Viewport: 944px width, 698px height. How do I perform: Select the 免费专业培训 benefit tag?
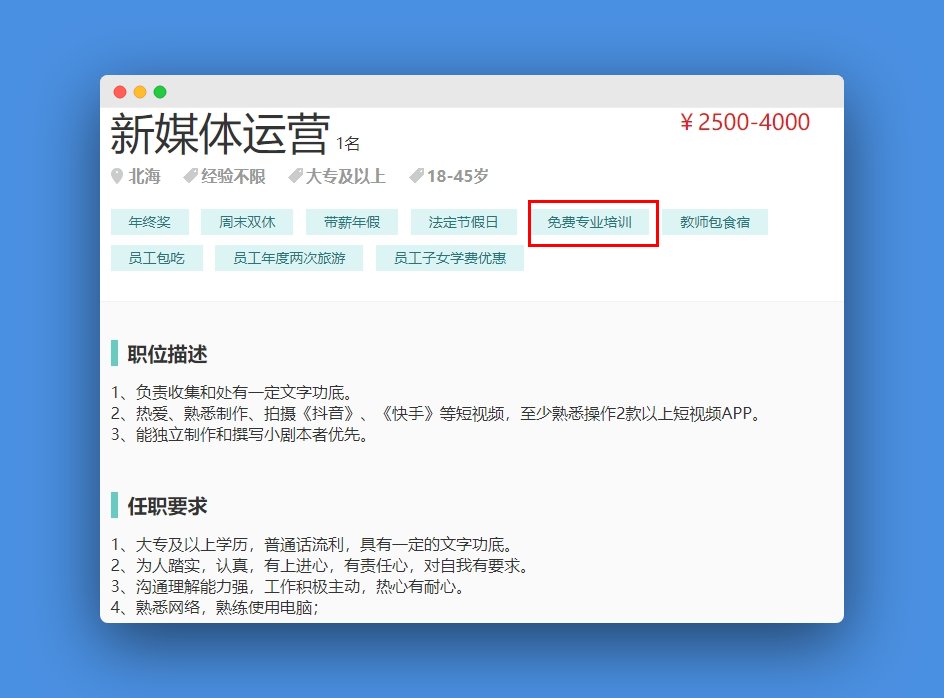[x=589, y=222]
